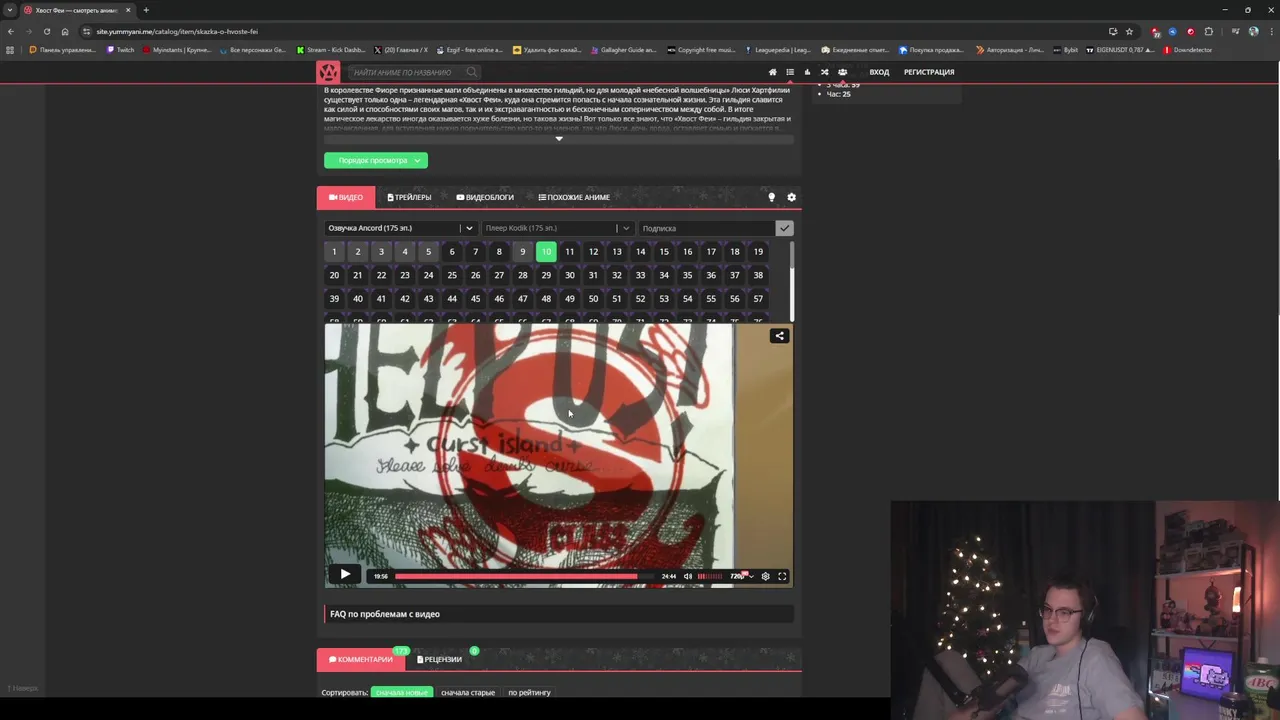Go back in browser history
1280x720 pixels.
coord(10,31)
